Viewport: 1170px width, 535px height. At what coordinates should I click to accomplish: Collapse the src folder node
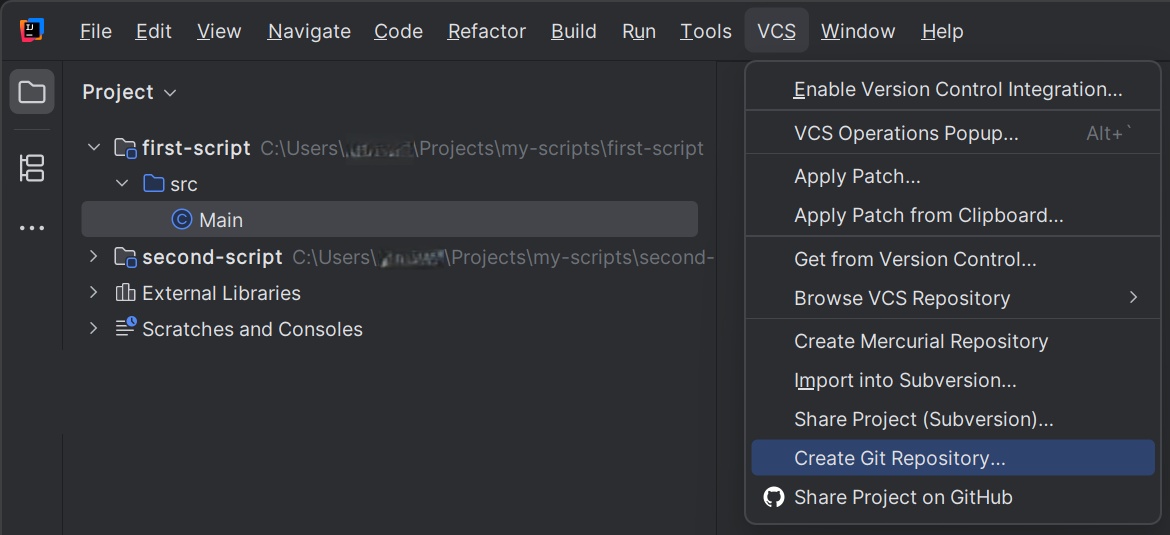click(x=122, y=184)
